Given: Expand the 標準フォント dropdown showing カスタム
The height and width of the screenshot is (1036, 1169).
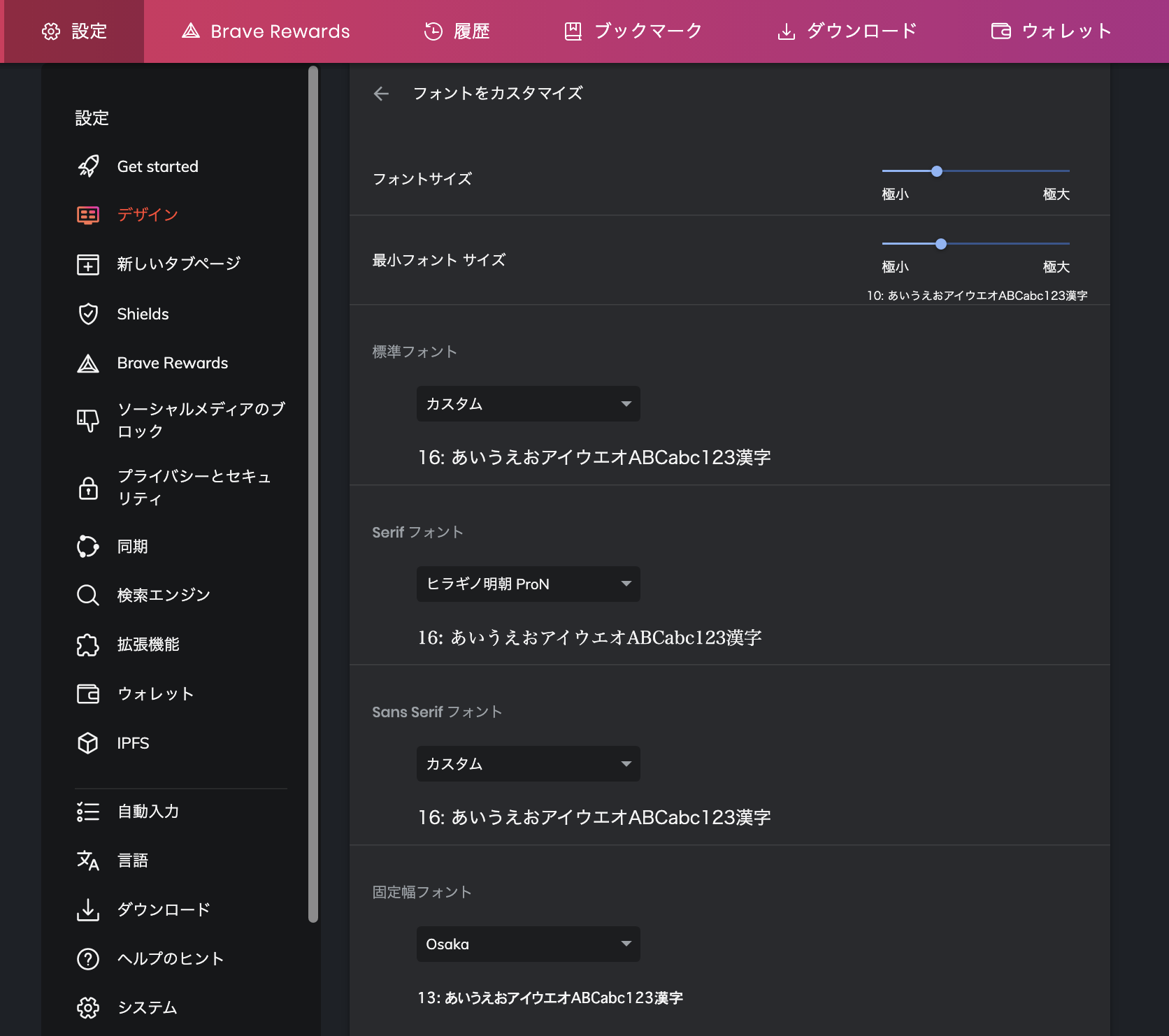Looking at the screenshot, I should (529, 404).
